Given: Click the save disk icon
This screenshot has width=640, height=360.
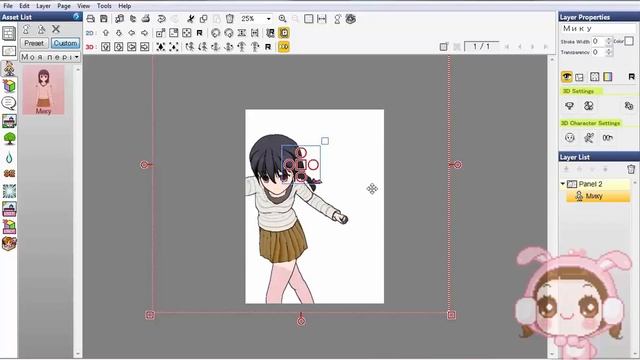Looking at the screenshot, I should coord(104,19).
